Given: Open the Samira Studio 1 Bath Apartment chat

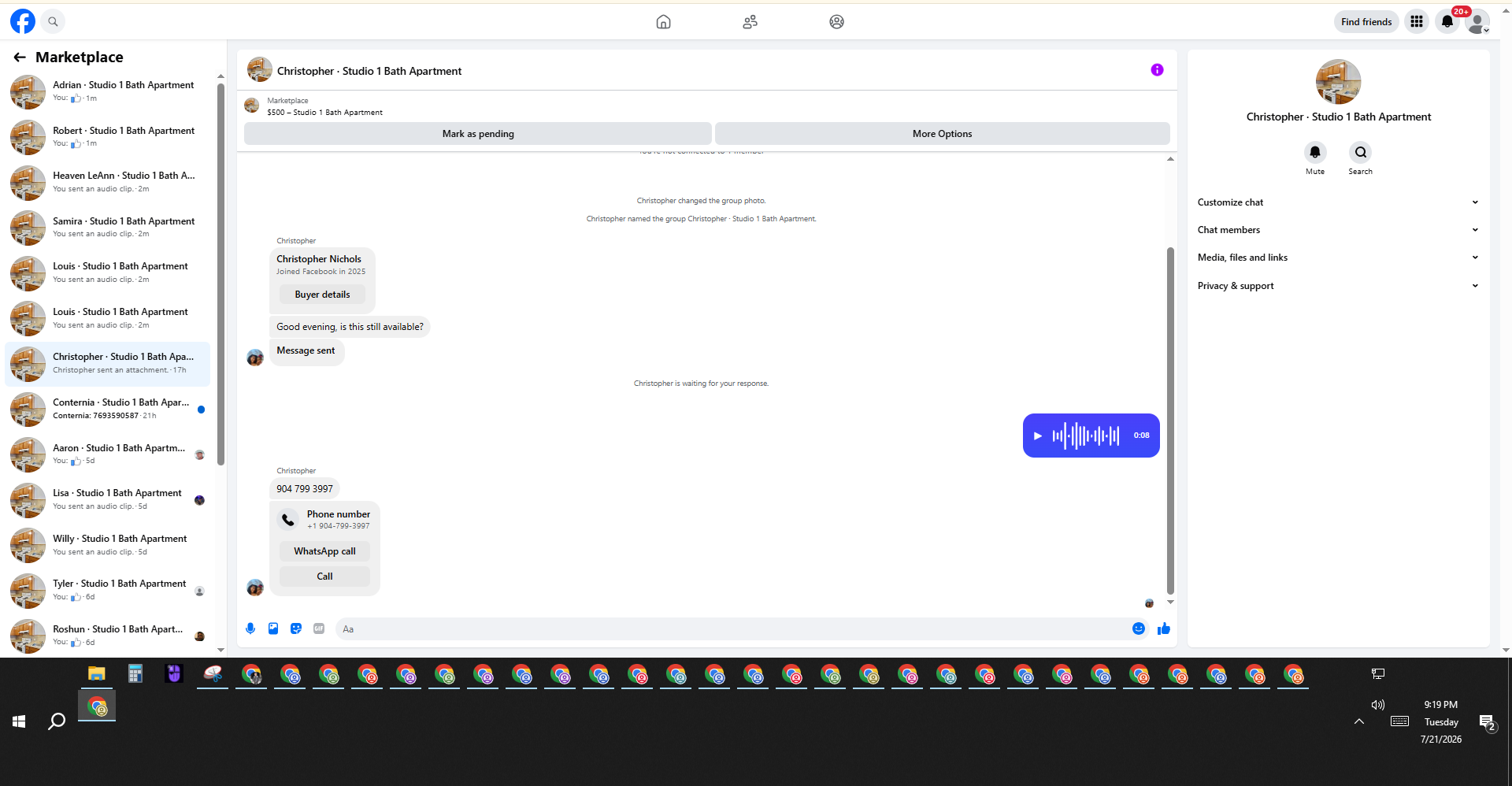Looking at the screenshot, I should [108, 228].
